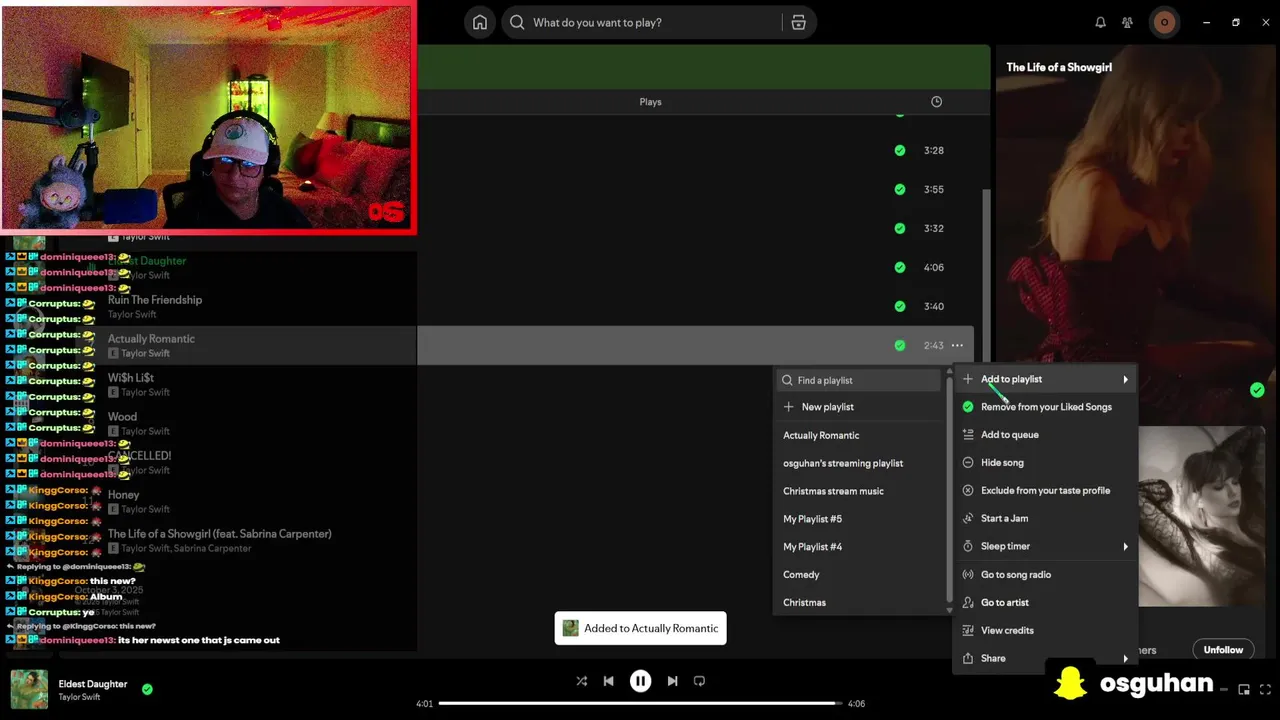Toggle the liked checkmark on the 3:40 track
1280x720 pixels.
[900, 306]
